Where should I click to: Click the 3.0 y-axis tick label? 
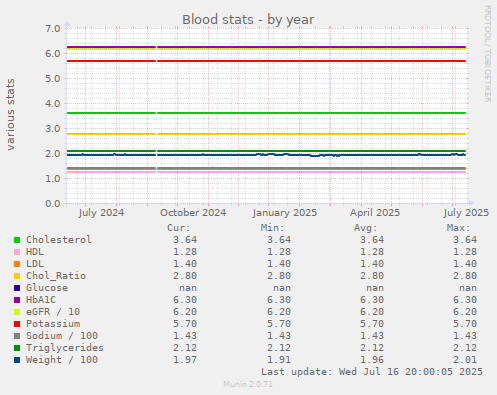pos(53,129)
